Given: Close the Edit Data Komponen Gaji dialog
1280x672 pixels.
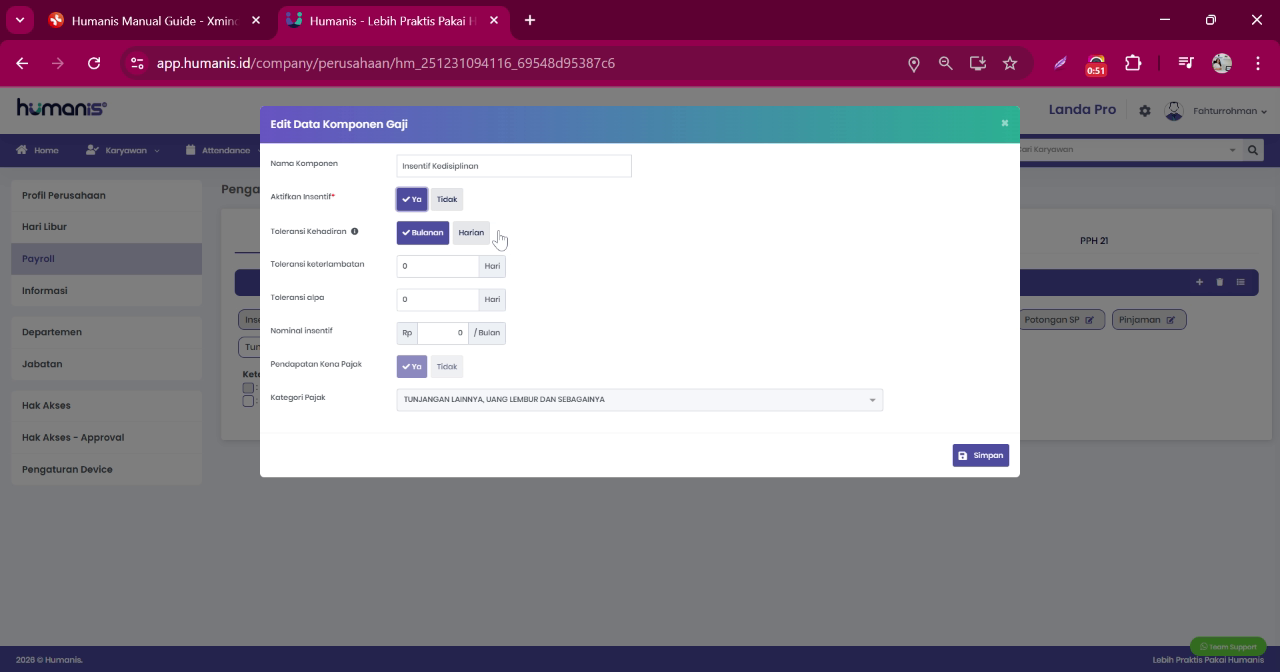Looking at the screenshot, I should [1004, 123].
